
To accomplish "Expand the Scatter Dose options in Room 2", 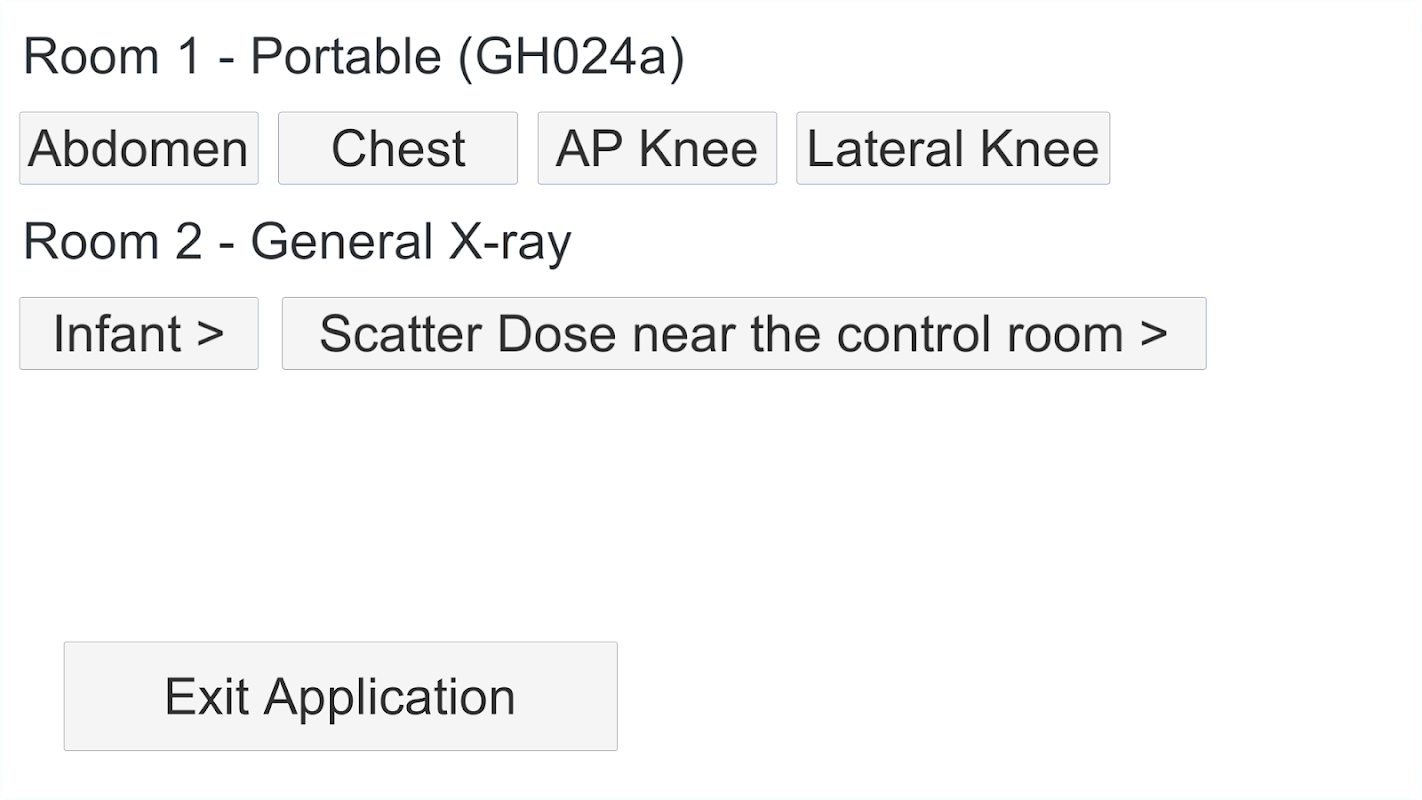I will 743,333.
